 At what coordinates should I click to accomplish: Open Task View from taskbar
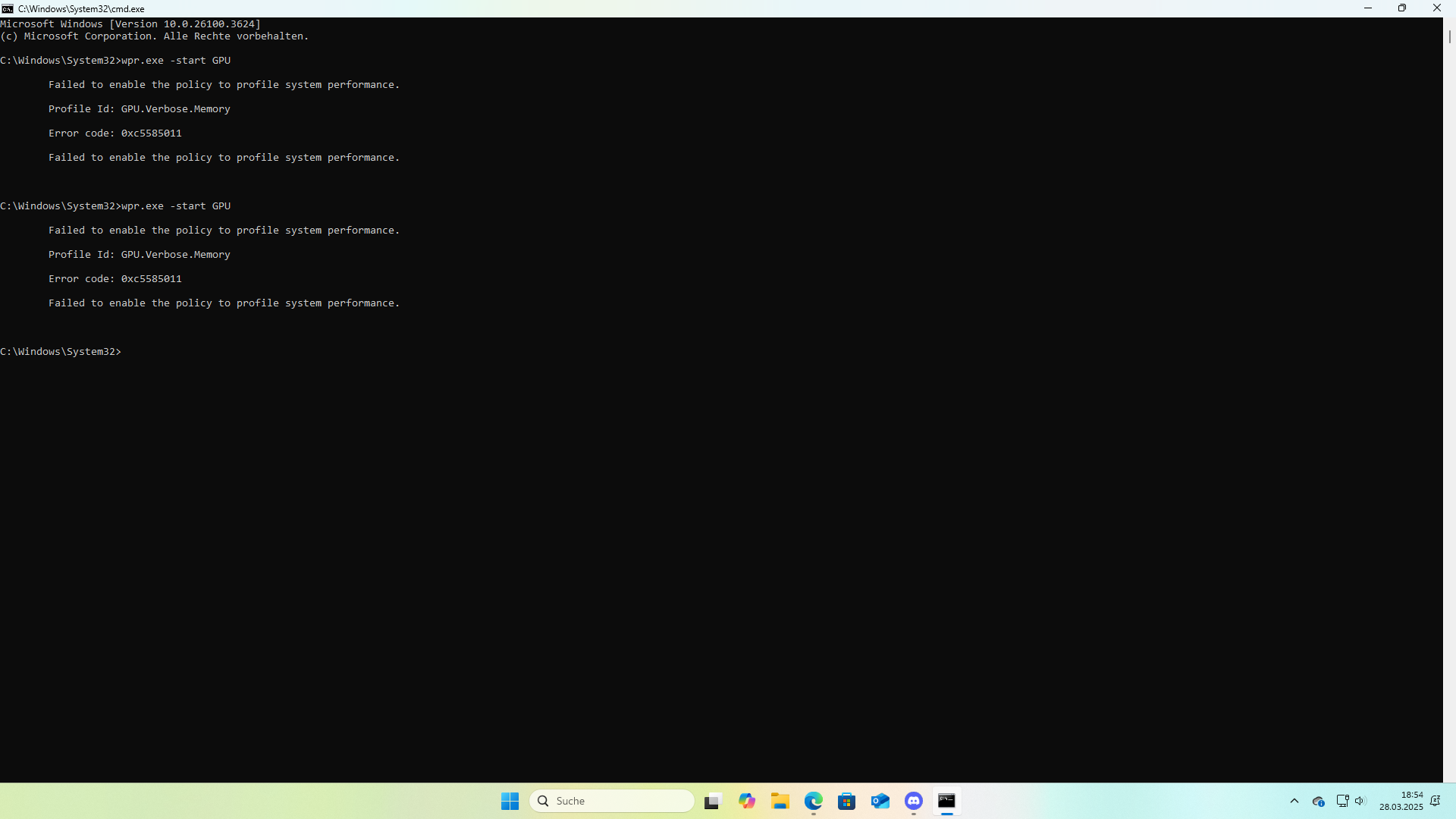pyautogui.click(x=713, y=801)
